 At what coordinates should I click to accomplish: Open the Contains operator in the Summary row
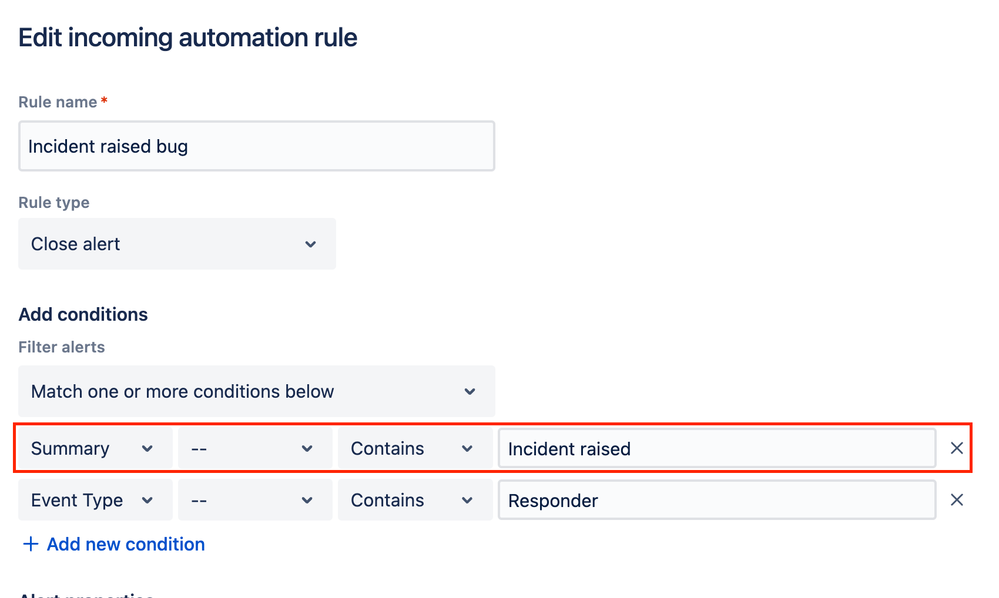coord(415,448)
